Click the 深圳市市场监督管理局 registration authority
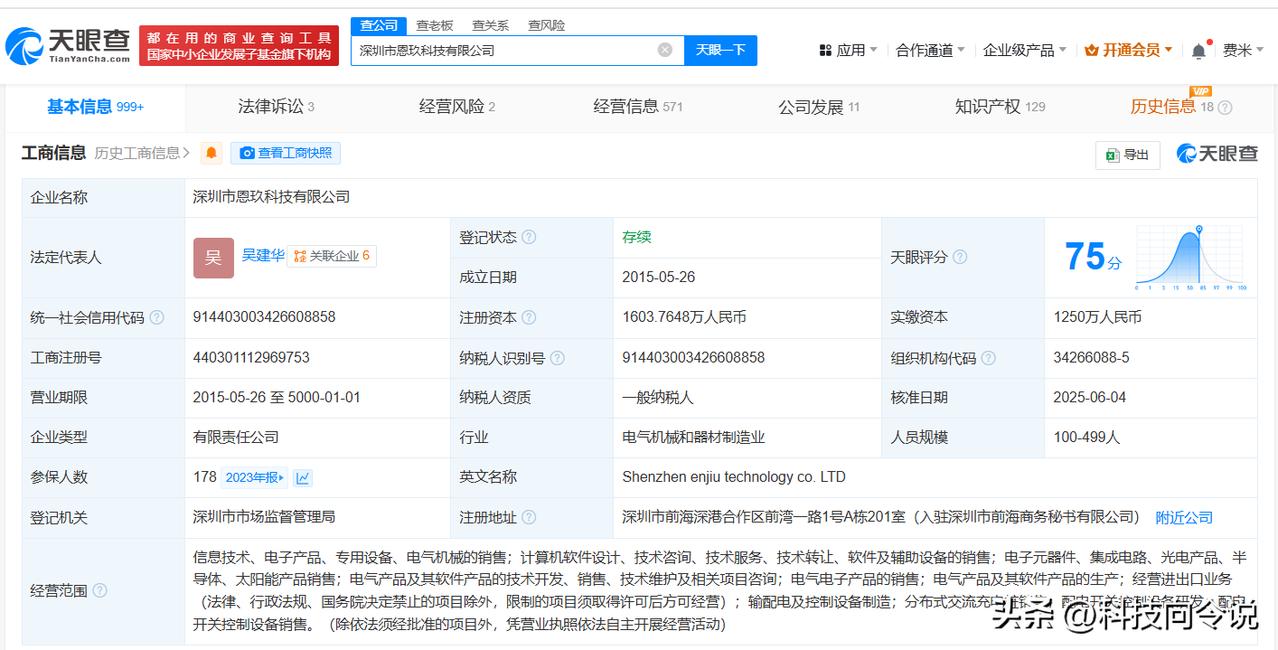Viewport: 1278px width, 650px height. (x=264, y=517)
